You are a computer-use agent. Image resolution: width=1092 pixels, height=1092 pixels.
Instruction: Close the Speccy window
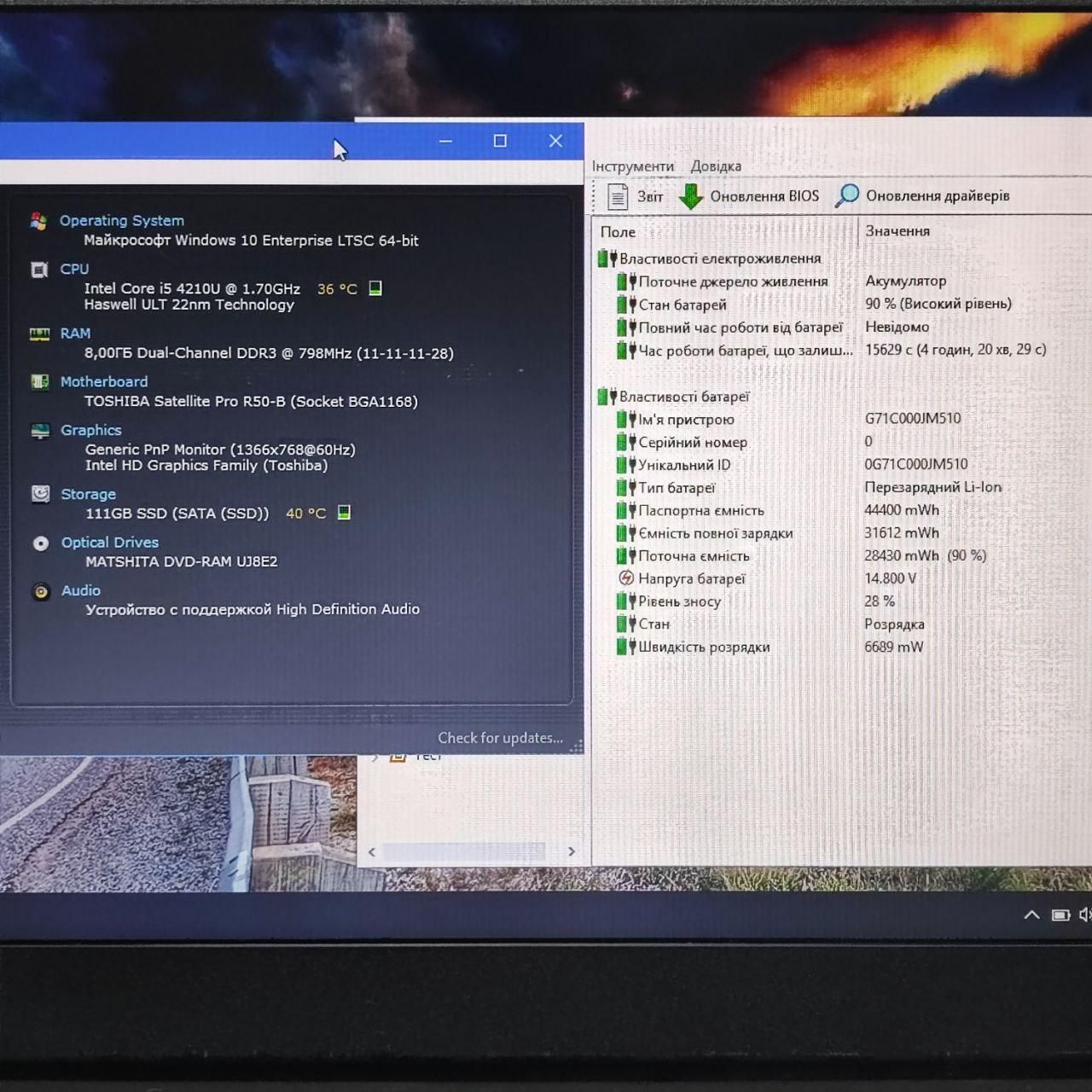coord(555,141)
